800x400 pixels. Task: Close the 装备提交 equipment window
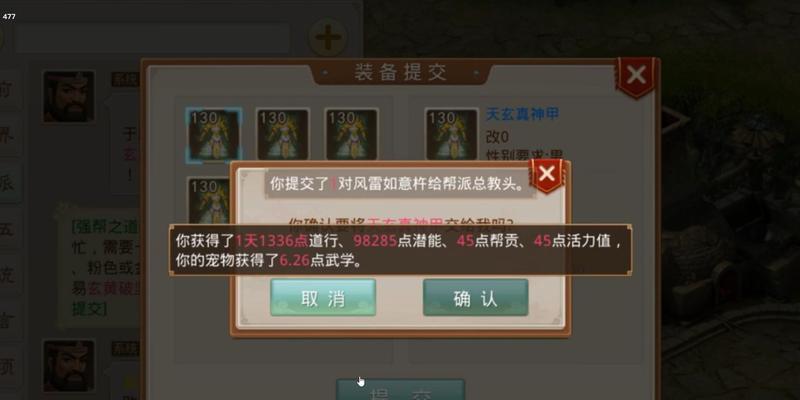tap(636, 77)
